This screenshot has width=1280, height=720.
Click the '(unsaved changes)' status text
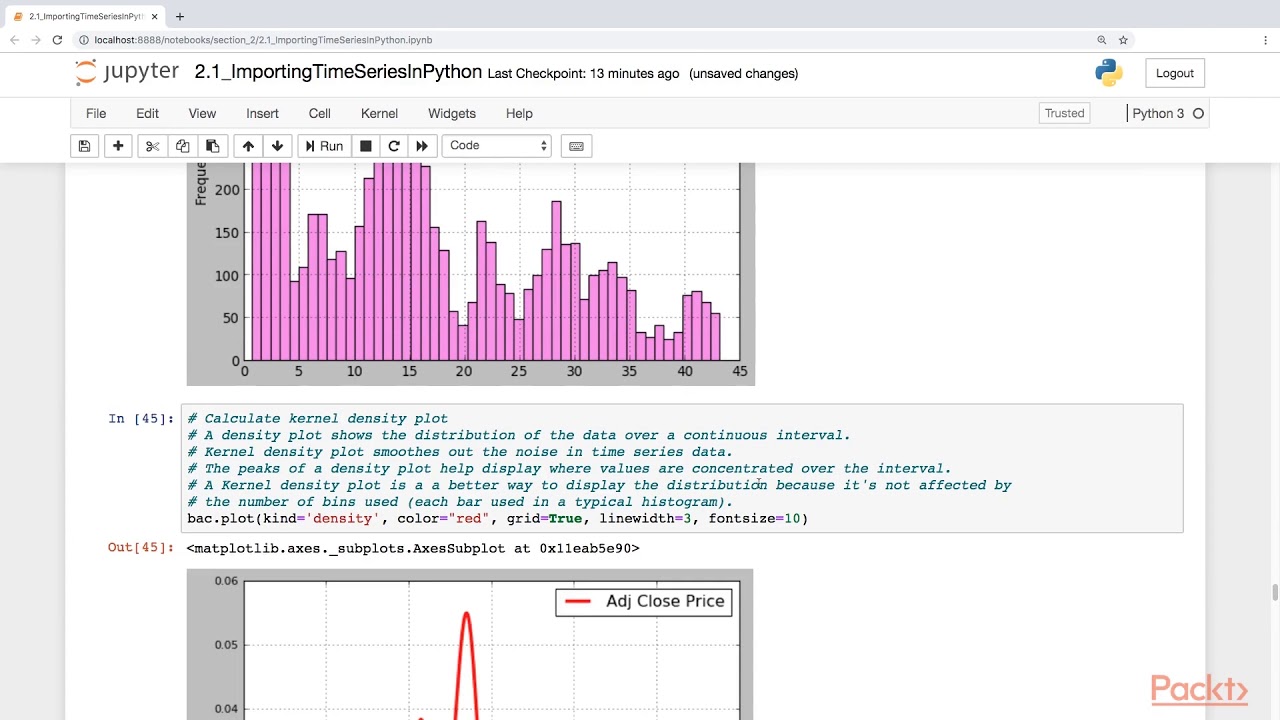point(744,73)
